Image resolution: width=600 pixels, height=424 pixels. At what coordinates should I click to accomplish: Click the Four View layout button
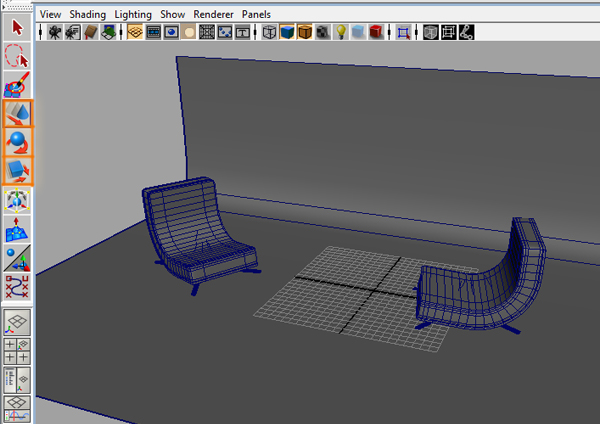[18, 351]
